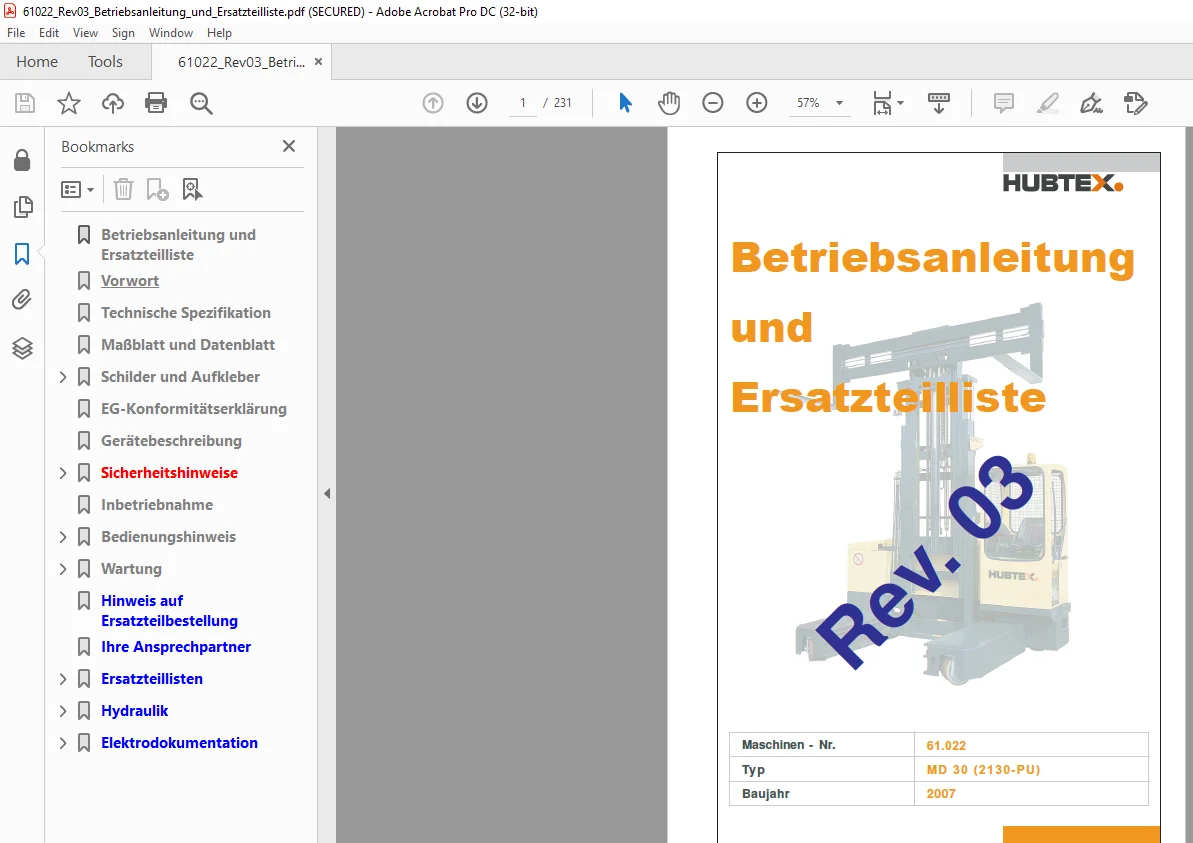
Task: Open Layers panel in sidebar
Action: [x=22, y=348]
